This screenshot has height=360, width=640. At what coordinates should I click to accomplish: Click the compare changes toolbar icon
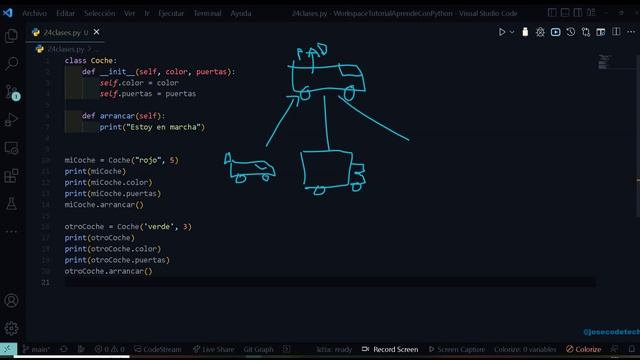(x=586, y=32)
